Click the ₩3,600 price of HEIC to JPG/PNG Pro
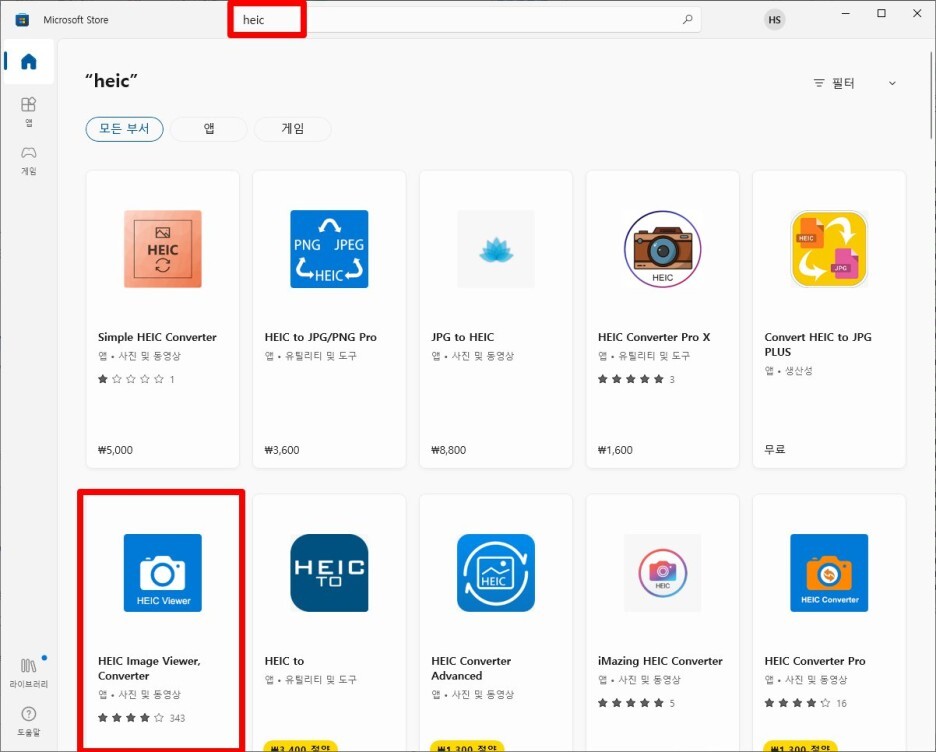The height and width of the screenshot is (752, 936). tap(282, 450)
